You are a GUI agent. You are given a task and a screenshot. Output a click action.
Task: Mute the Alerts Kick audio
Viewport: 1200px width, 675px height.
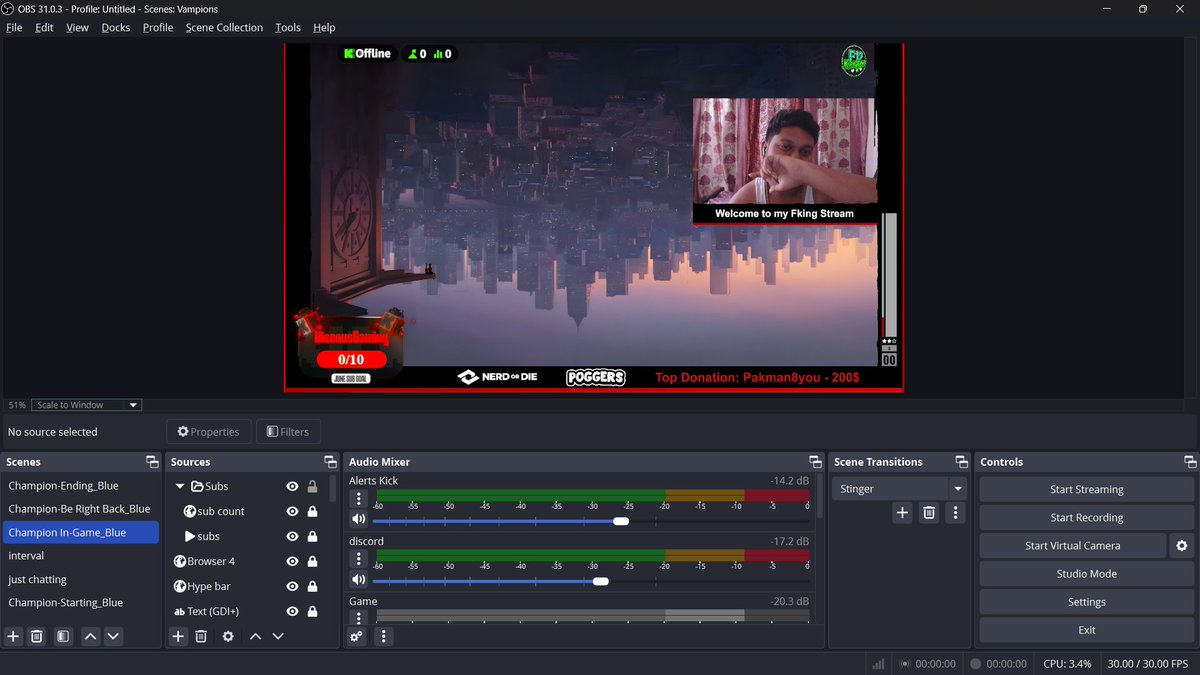click(x=358, y=519)
